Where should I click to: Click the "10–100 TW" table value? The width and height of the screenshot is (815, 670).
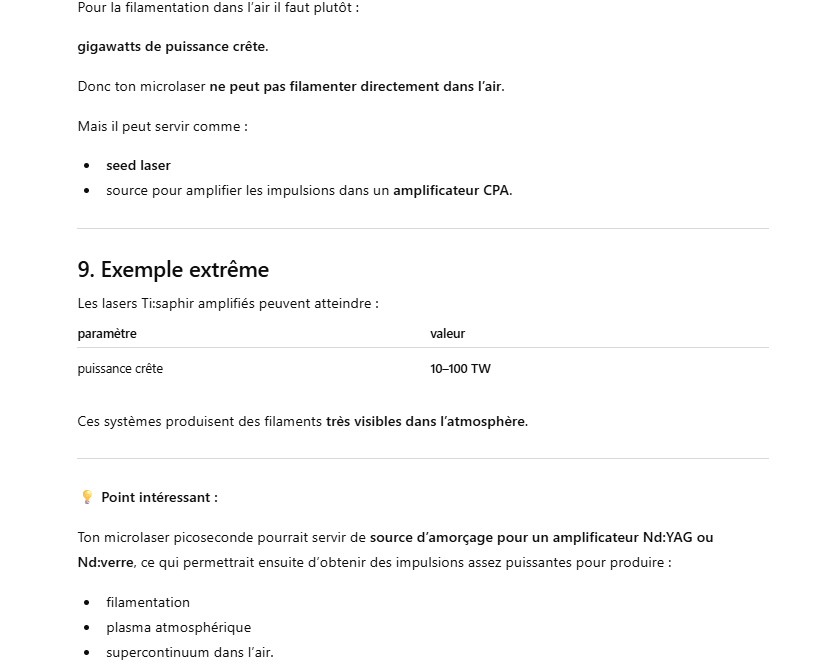[x=460, y=368]
